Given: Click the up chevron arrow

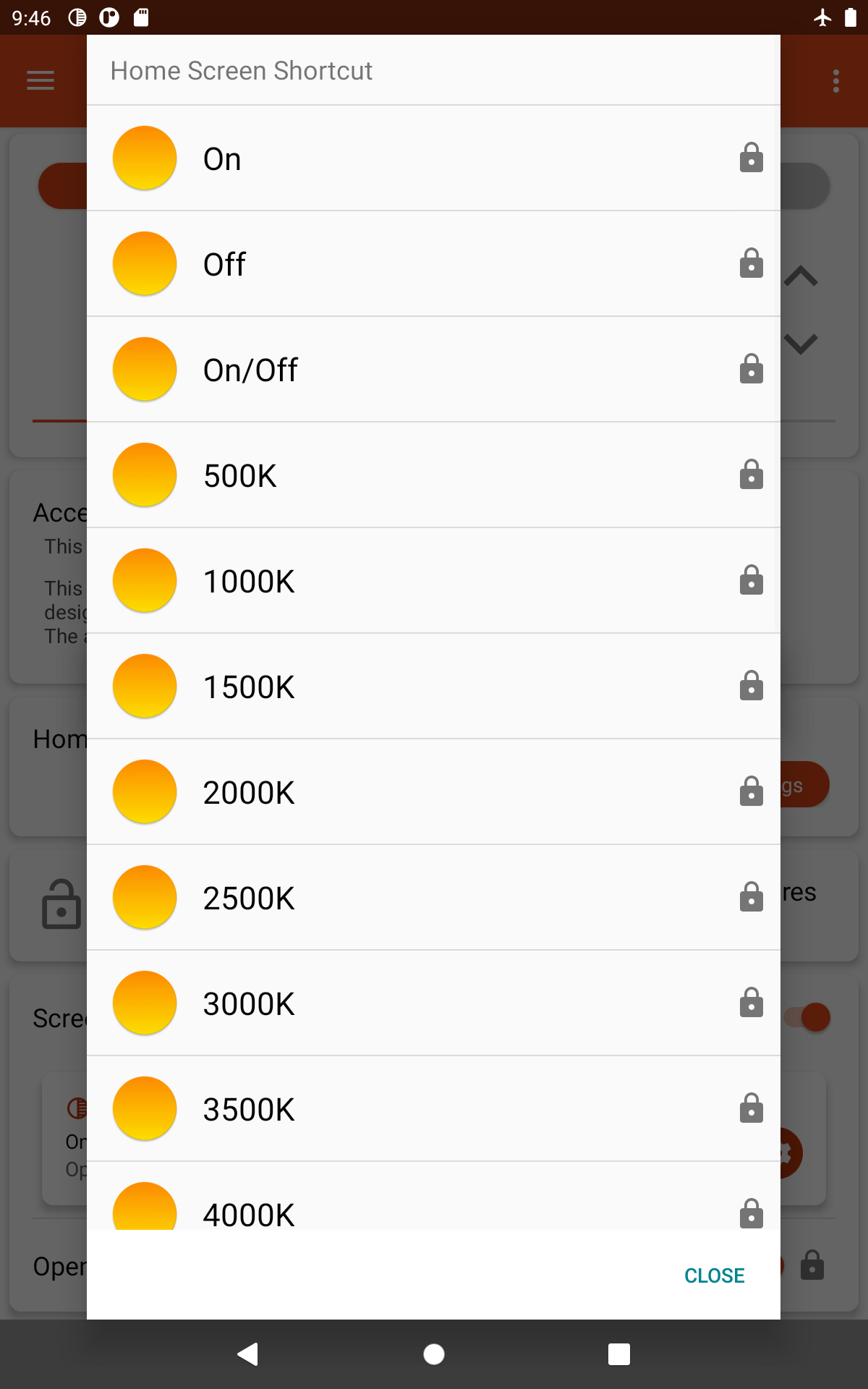Looking at the screenshot, I should coord(801,276).
